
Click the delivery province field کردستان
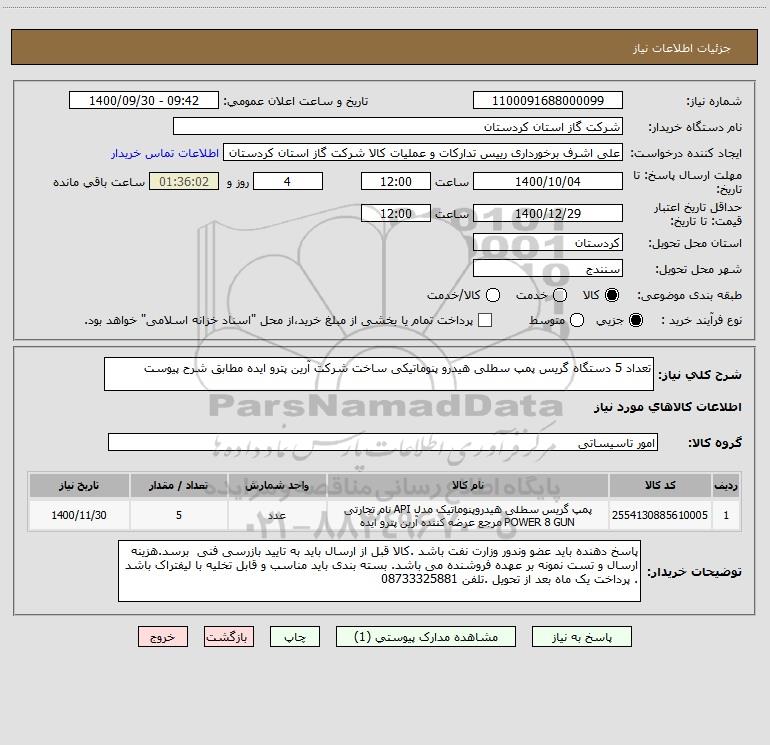coord(548,243)
